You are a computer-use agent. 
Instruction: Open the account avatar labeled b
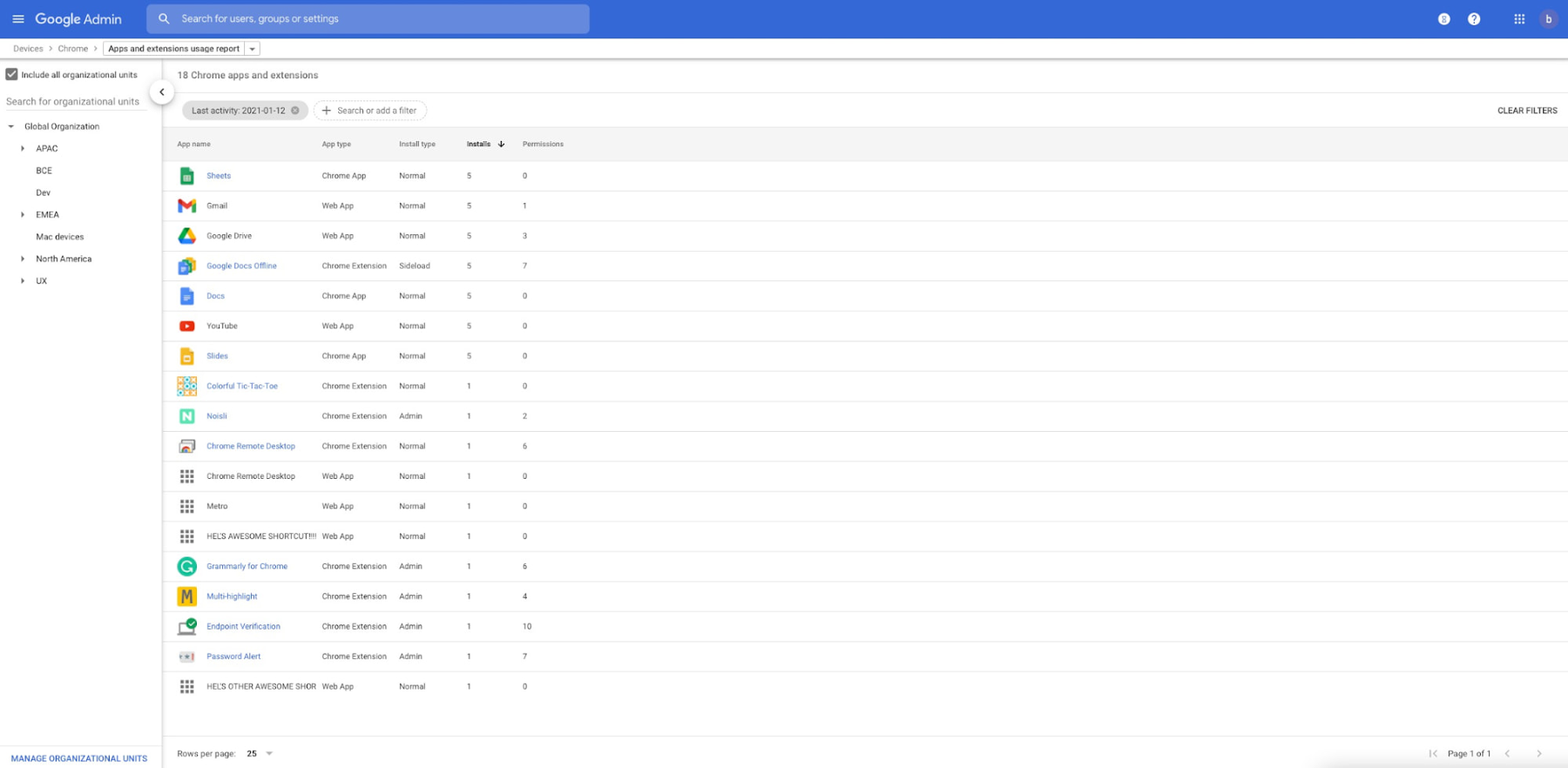click(1548, 19)
